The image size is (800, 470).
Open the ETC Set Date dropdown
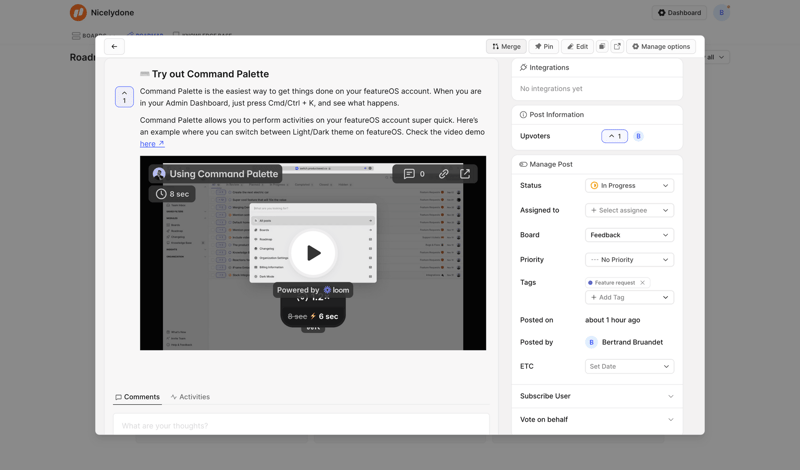pos(629,366)
